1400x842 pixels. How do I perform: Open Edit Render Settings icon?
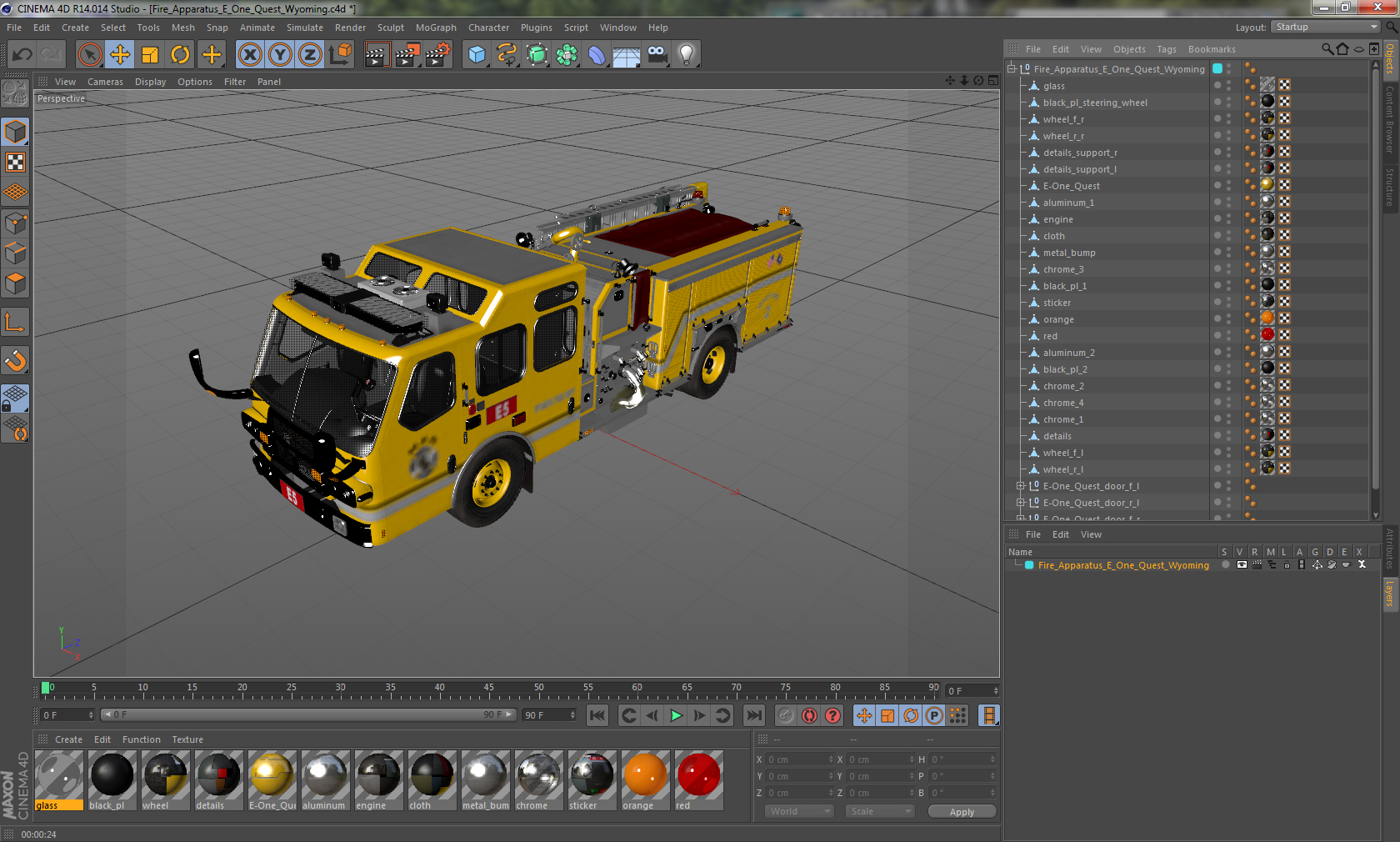pyautogui.click(x=437, y=55)
